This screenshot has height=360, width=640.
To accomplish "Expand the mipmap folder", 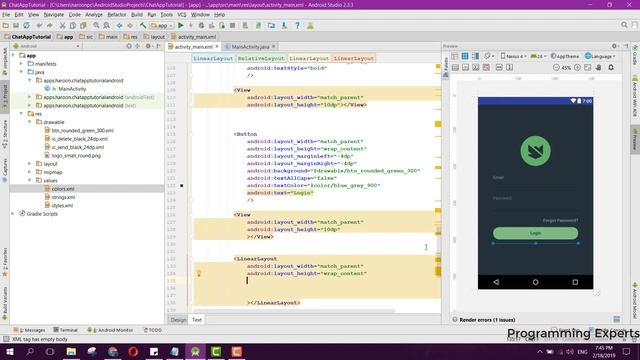I will (29, 172).
